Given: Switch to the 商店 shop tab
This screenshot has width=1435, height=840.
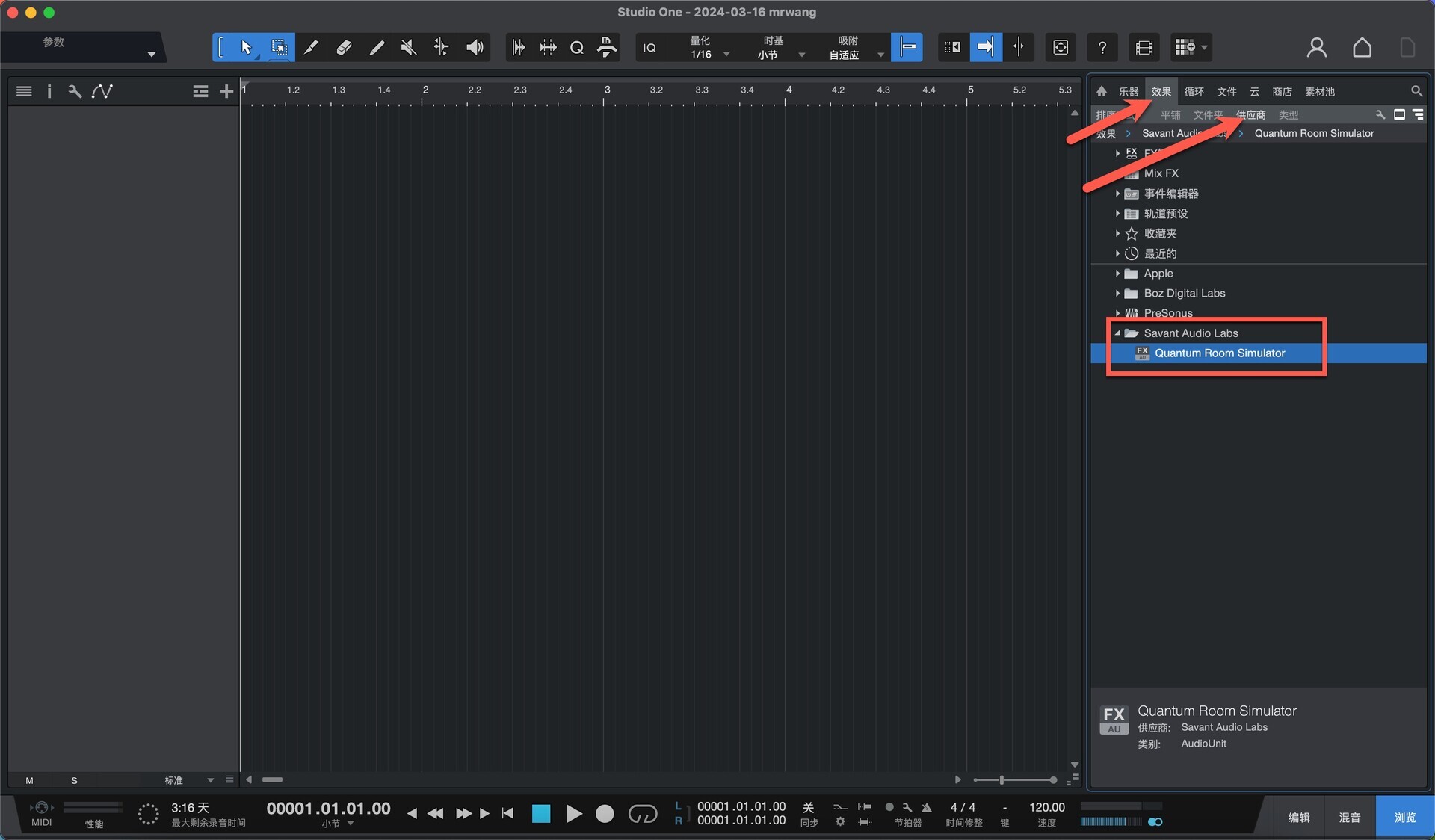Looking at the screenshot, I should [x=1283, y=92].
